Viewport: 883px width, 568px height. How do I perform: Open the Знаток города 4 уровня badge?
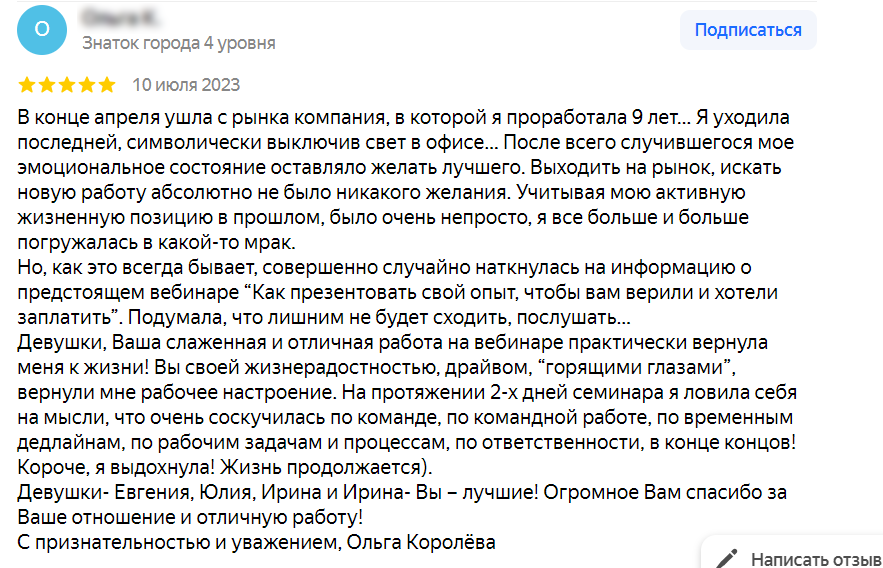[x=179, y=43]
